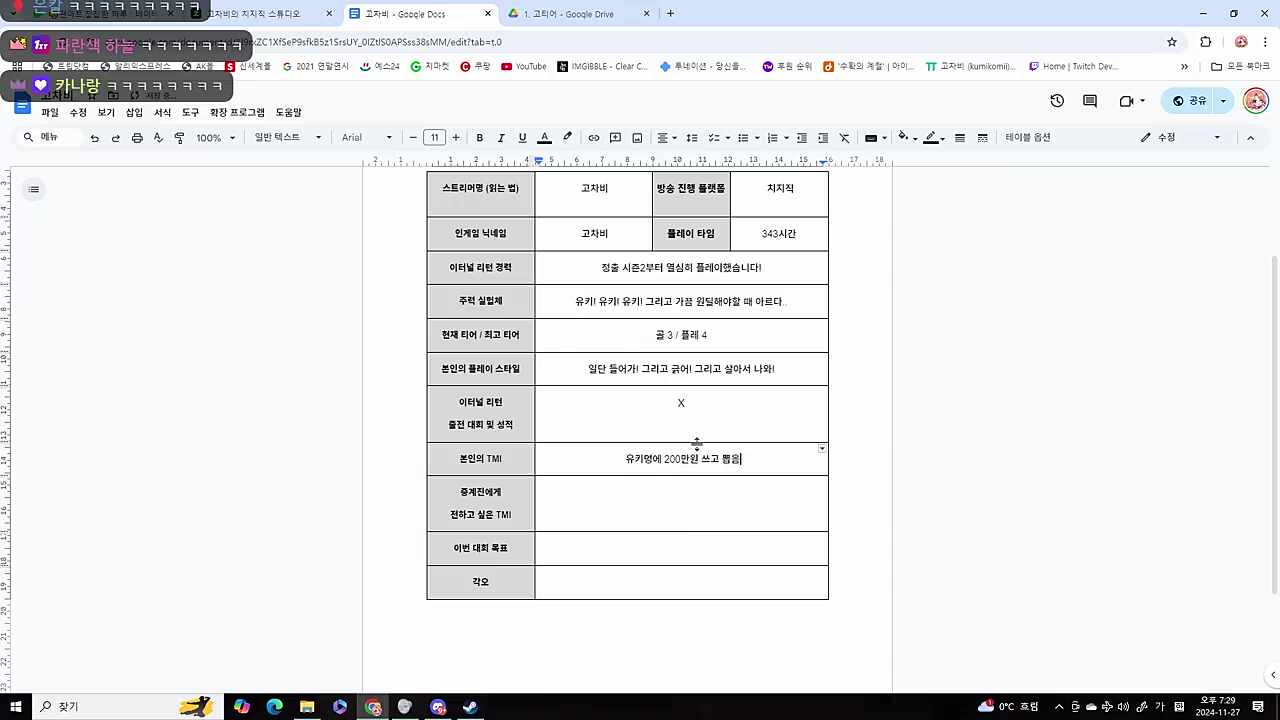The image size is (1280, 720).
Task: Click the 메뉴 search box
Action: [50, 138]
